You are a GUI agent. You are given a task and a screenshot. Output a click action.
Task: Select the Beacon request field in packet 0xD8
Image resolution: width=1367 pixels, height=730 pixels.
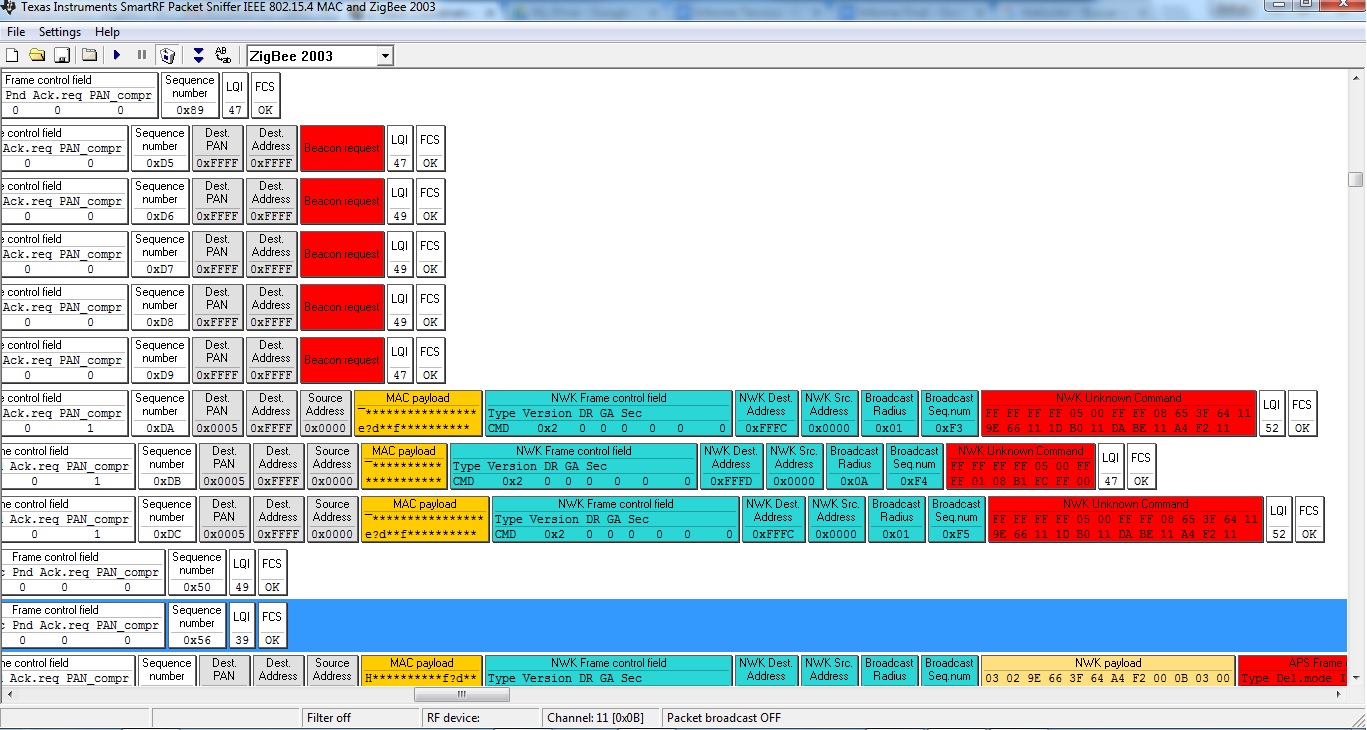[342, 307]
